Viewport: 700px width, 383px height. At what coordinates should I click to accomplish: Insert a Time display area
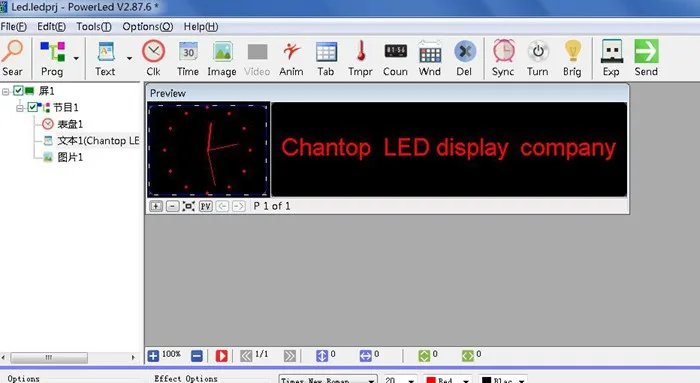188,58
